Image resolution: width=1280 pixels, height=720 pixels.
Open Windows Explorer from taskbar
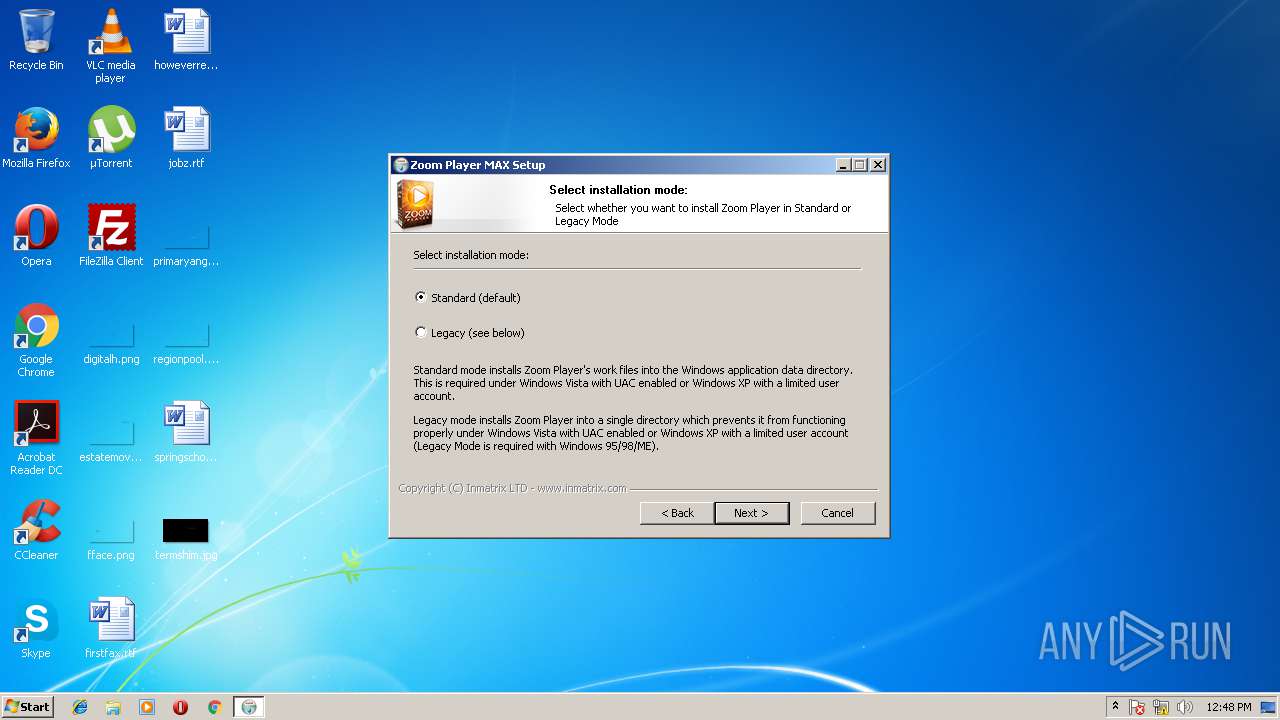[x=113, y=707]
